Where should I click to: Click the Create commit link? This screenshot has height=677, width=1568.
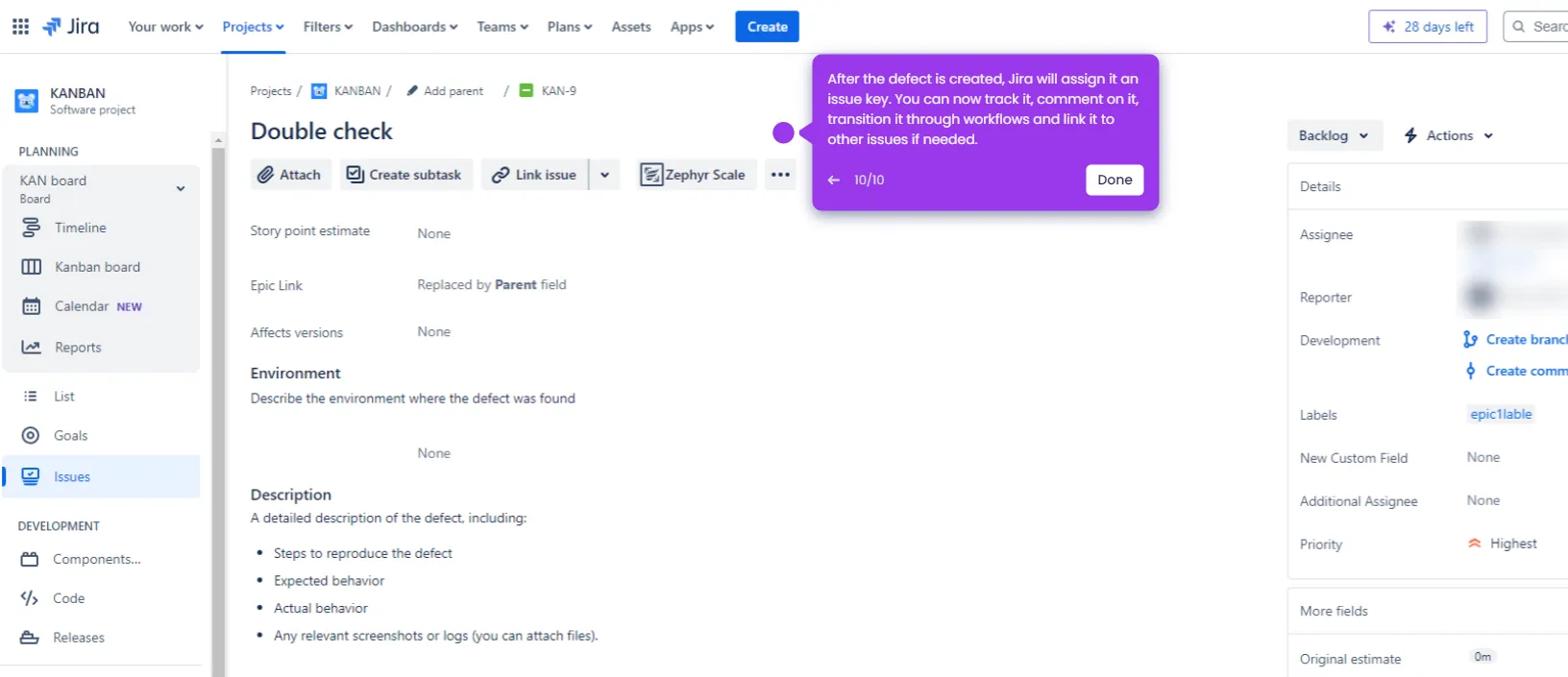click(x=1516, y=371)
